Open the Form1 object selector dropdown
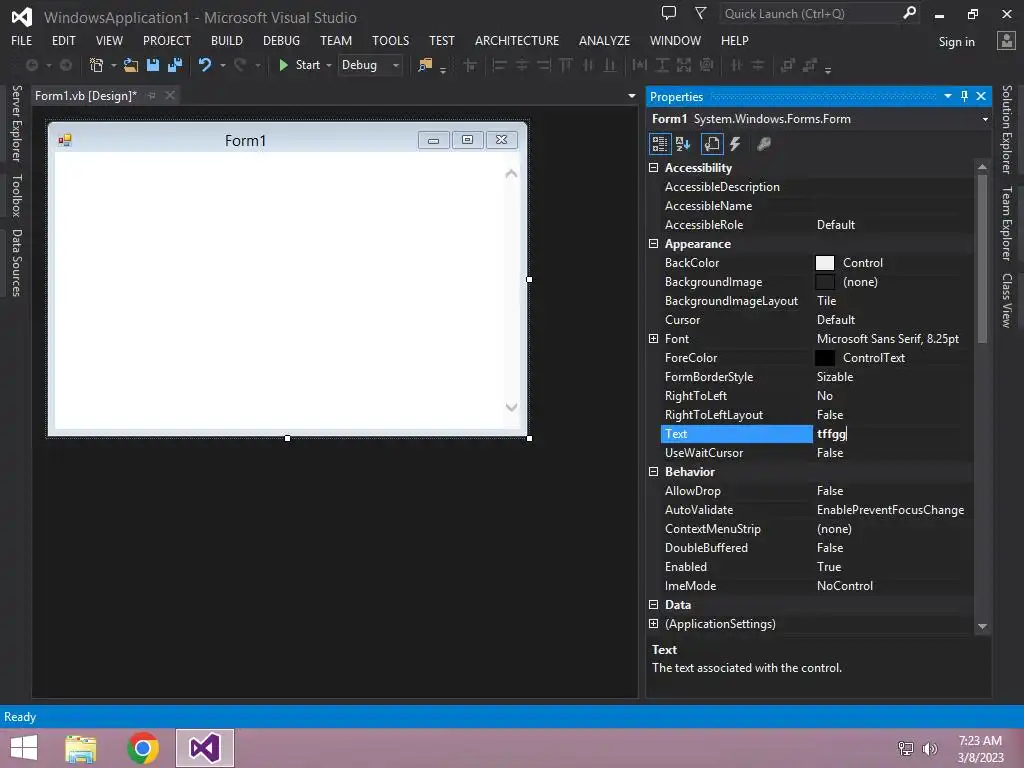 985,119
